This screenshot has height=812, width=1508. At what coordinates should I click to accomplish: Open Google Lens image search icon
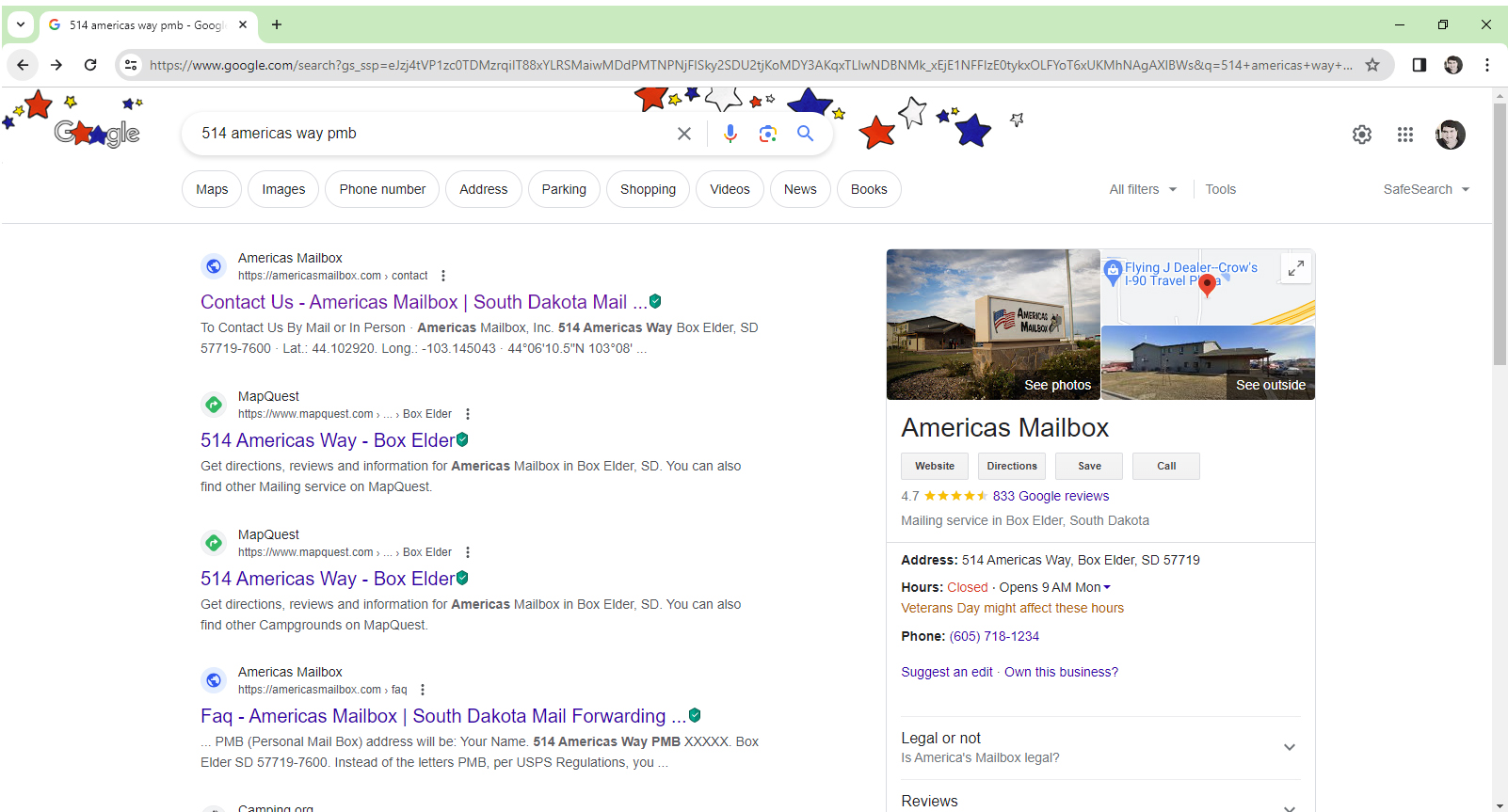[x=768, y=134]
